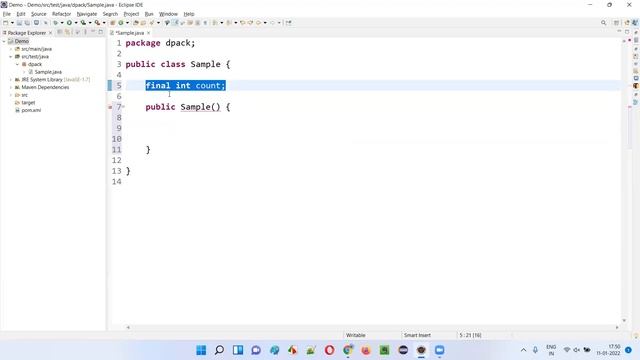Select the Sample.java editor tab
The height and width of the screenshot is (360, 640).
[130, 33]
